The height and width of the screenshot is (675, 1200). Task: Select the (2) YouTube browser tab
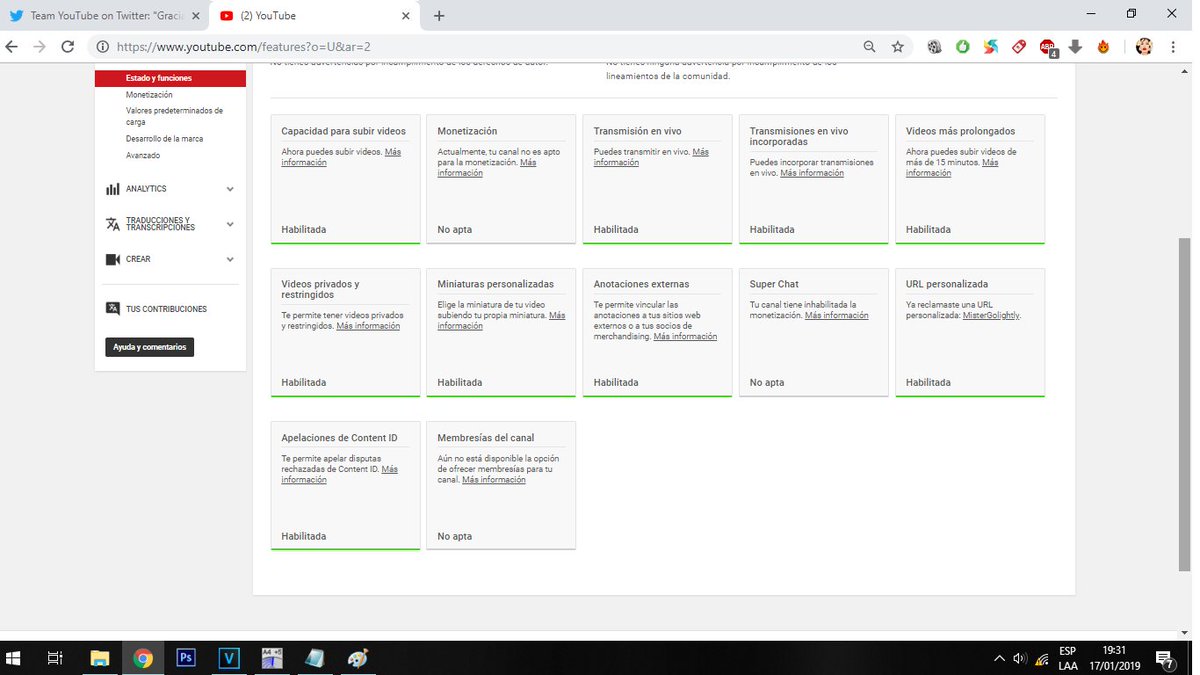315,15
